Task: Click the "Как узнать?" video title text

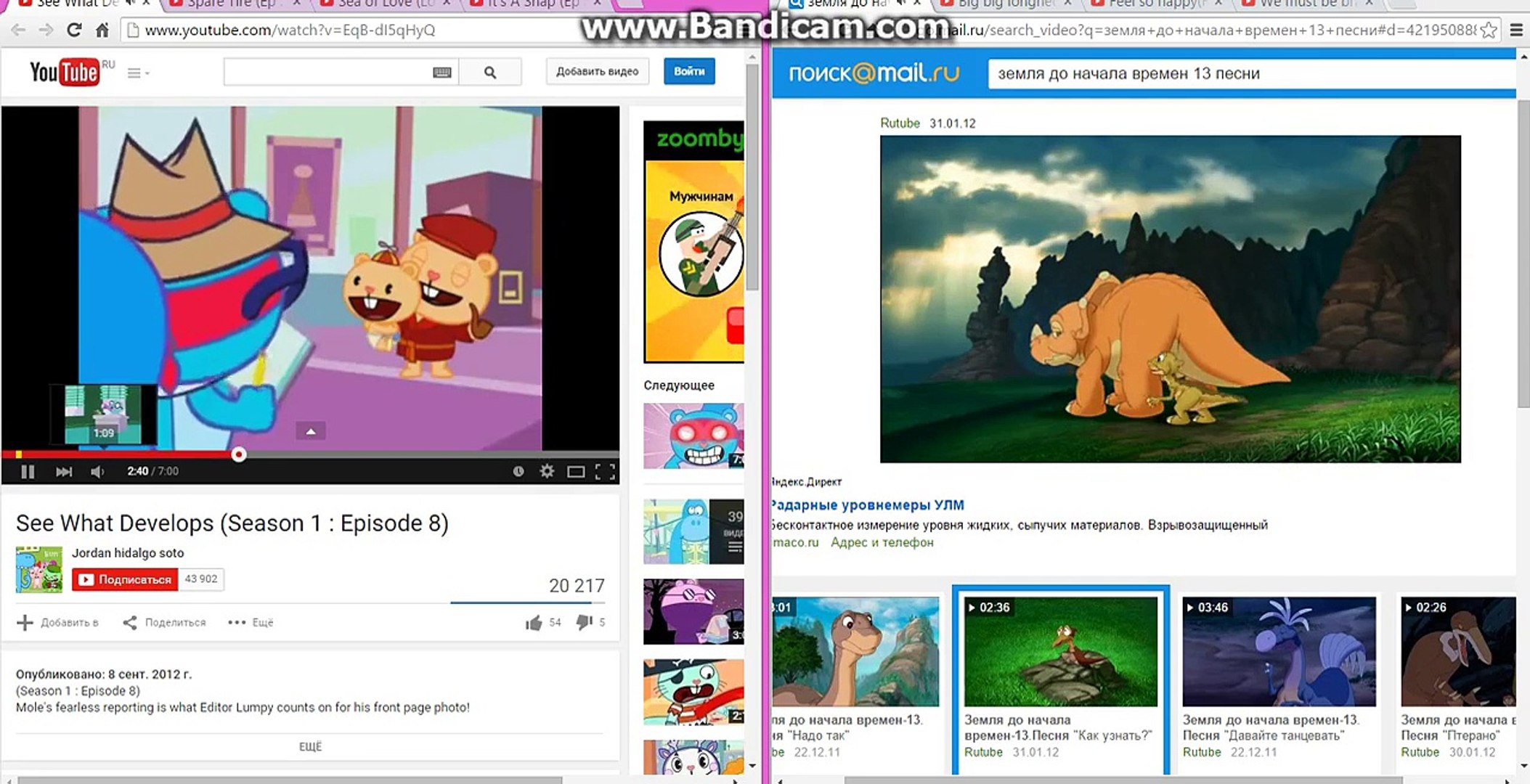Action: [1058, 727]
